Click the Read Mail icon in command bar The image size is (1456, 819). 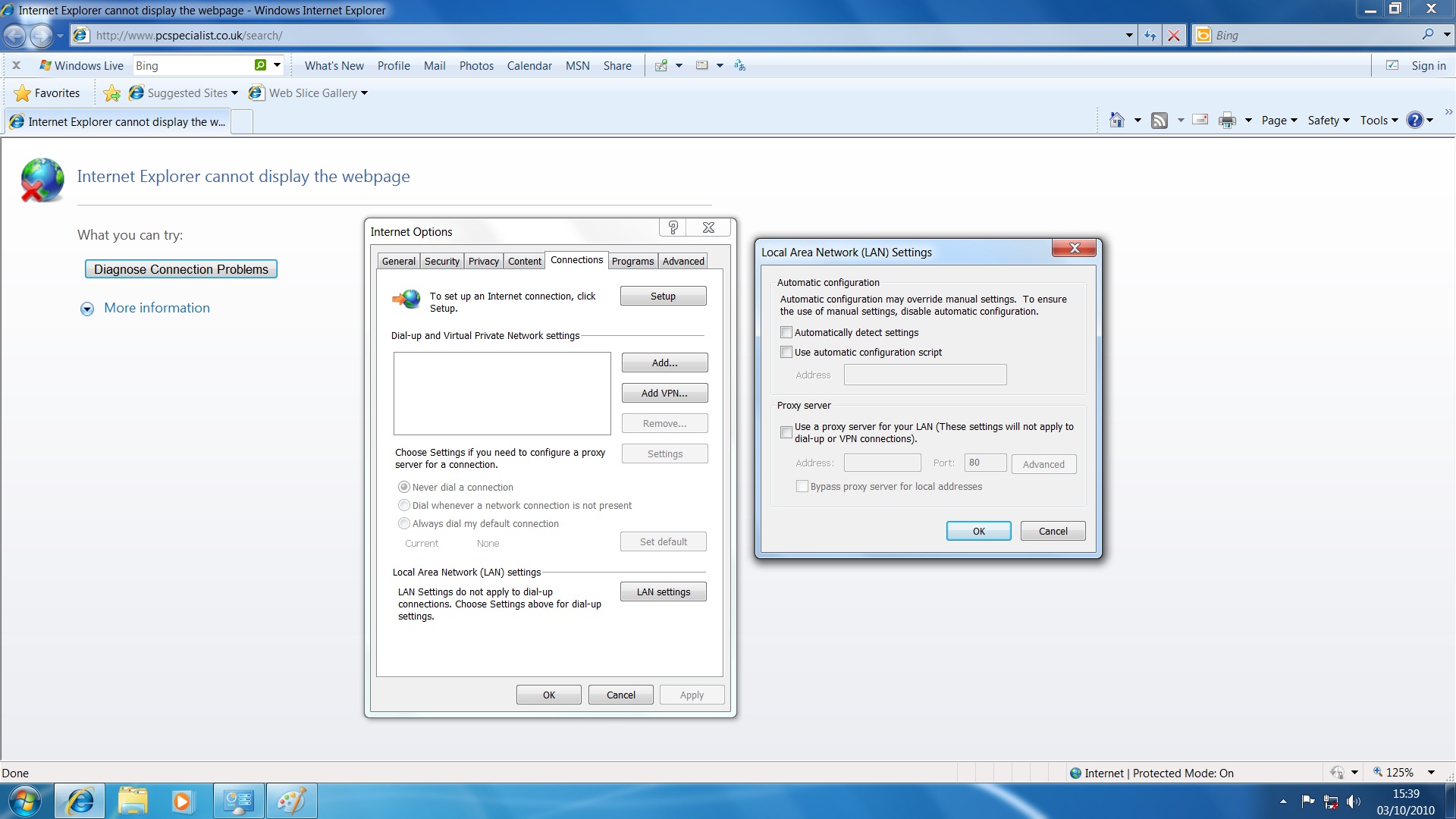tap(1200, 119)
